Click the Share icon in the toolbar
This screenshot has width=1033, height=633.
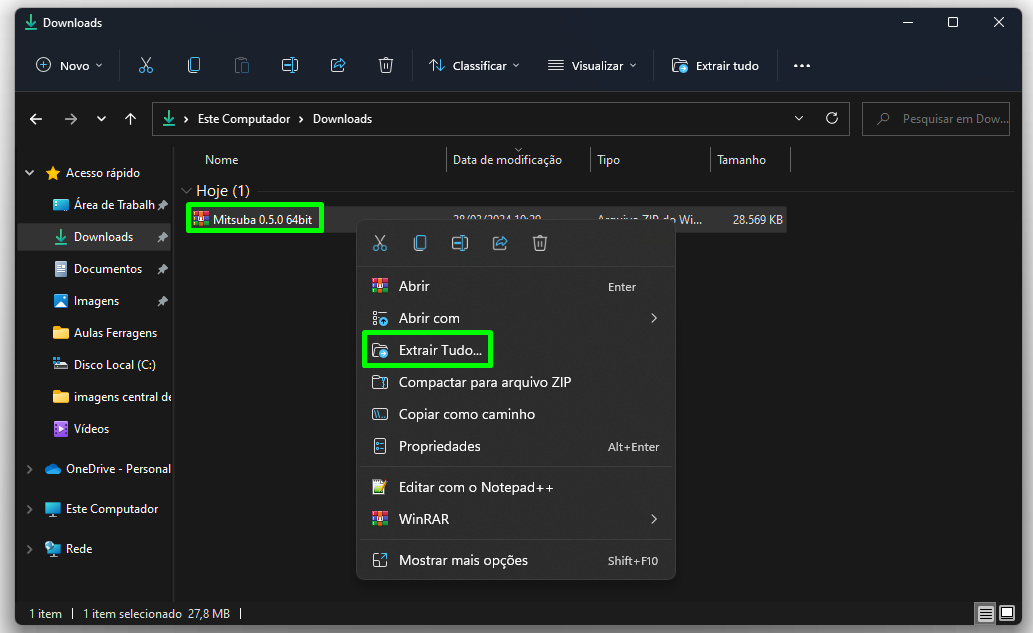(338, 65)
